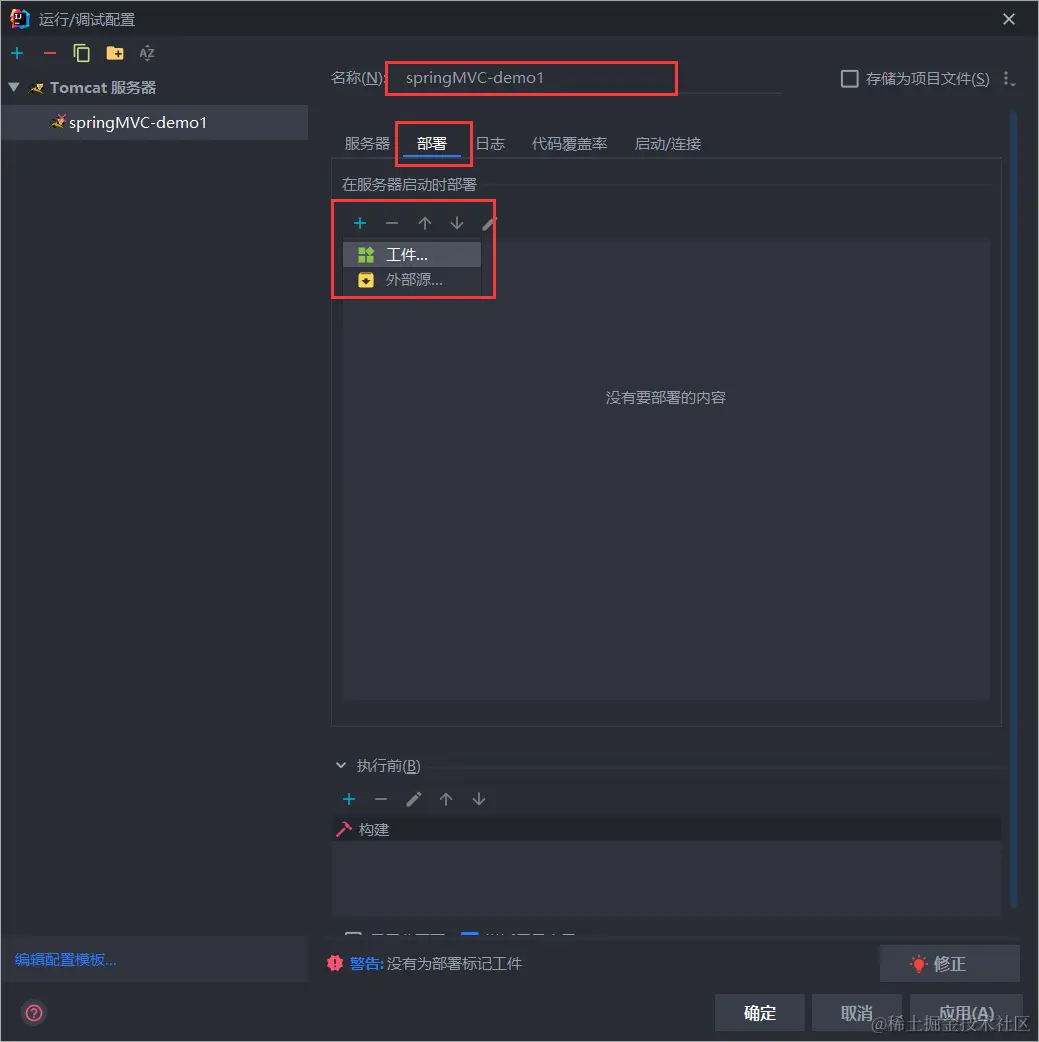Screen dimensions: 1039x1042
Task: Add a deployment item with plus icon
Action: [x=360, y=223]
